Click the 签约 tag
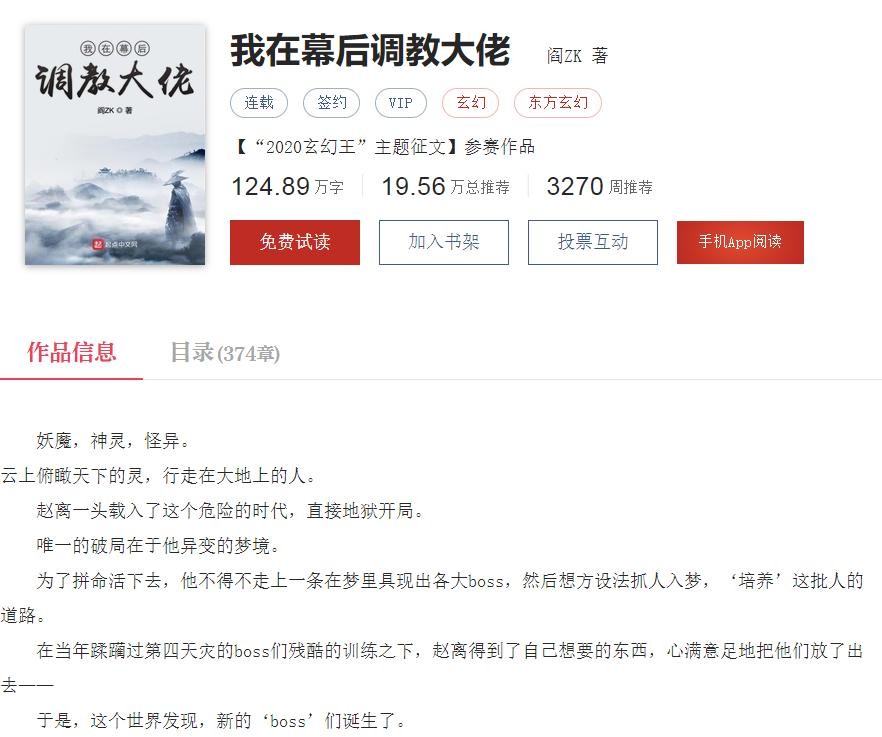The width and height of the screenshot is (882, 737). [331, 103]
